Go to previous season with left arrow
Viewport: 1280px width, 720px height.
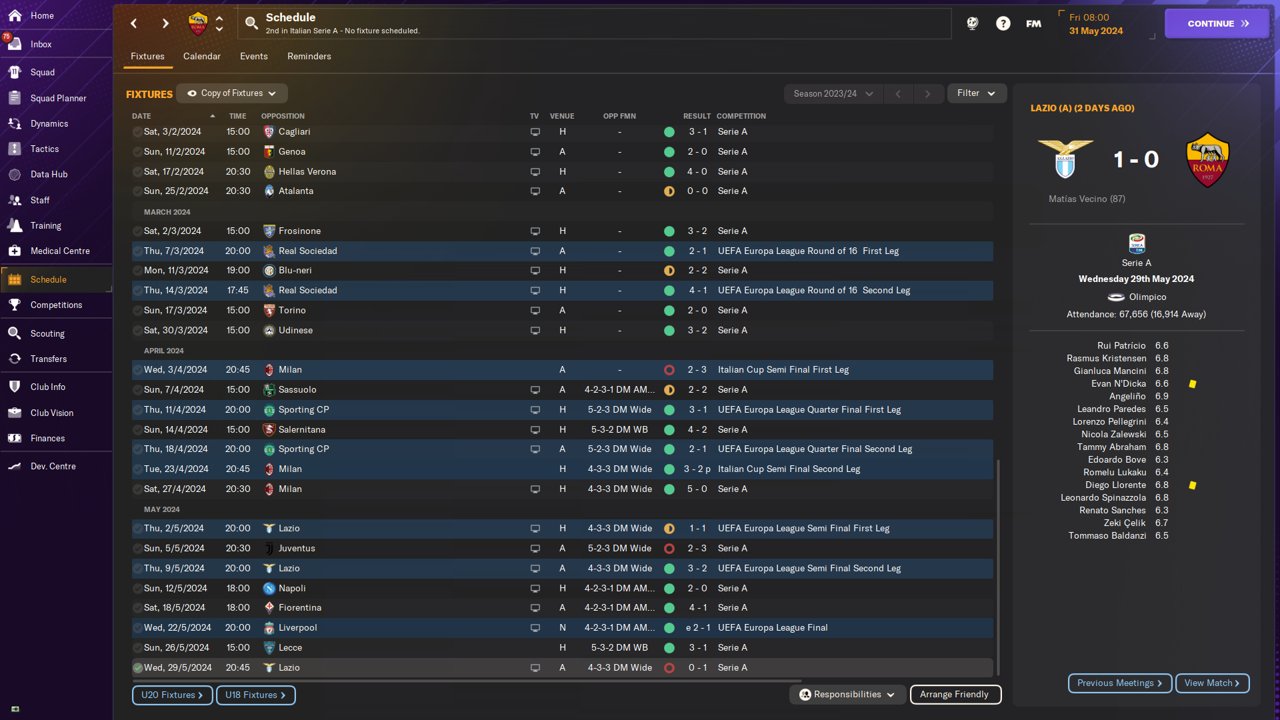(898, 94)
